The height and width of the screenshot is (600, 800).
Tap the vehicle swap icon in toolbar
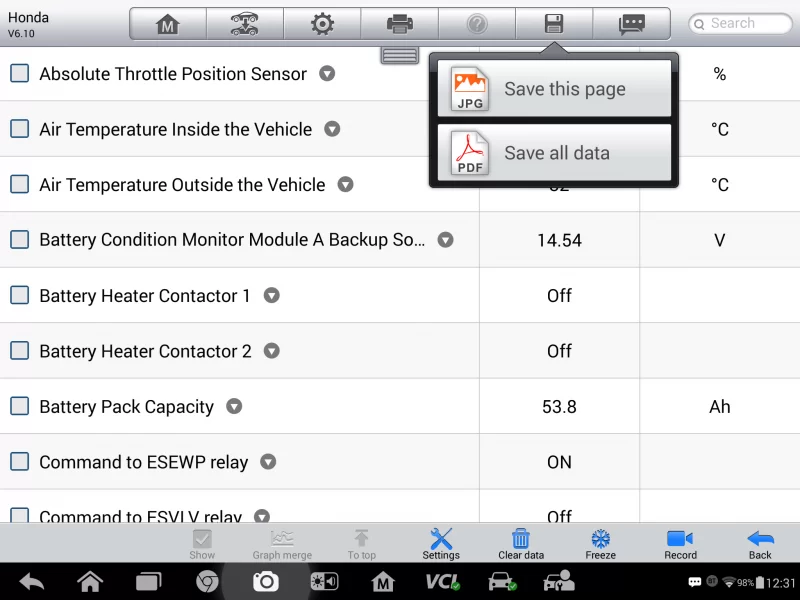245,24
